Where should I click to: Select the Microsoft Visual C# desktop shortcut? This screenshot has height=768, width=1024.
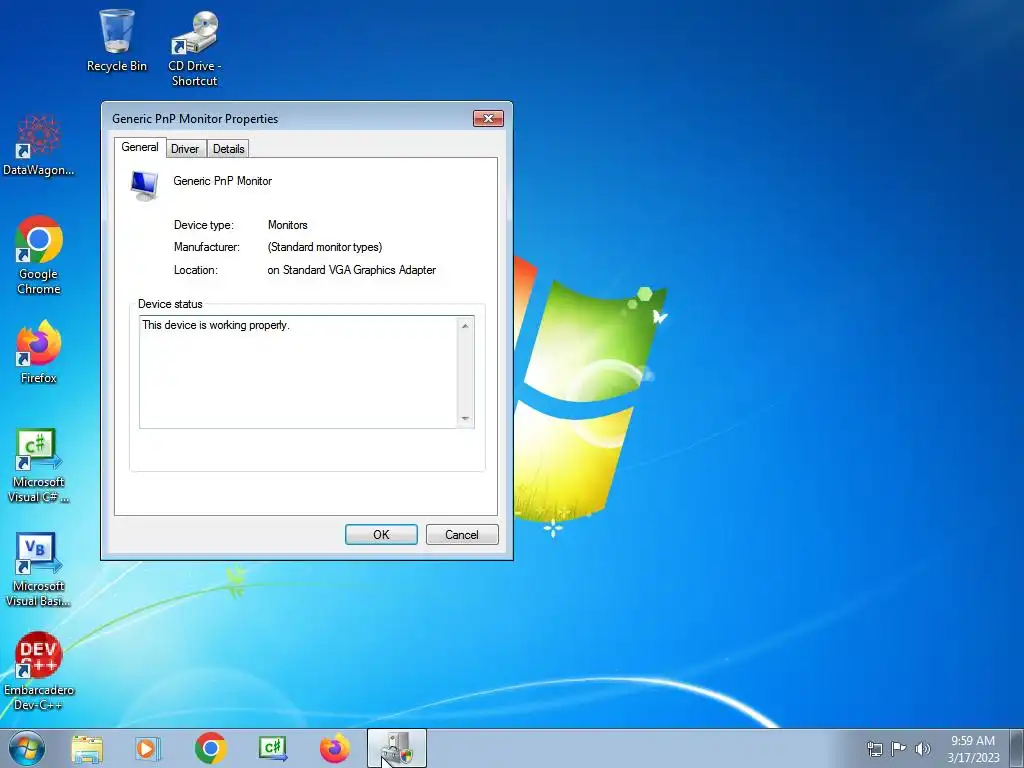point(39,465)
